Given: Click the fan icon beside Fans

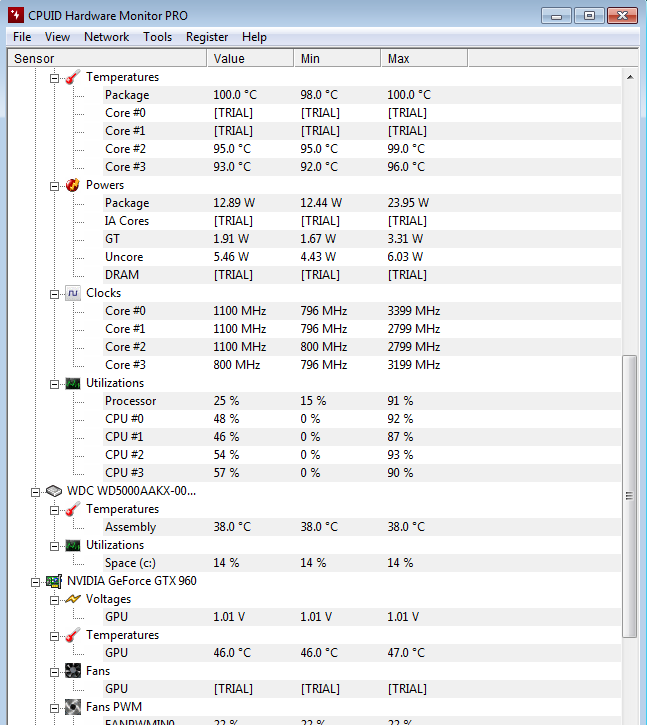Looking at the screenshot, I should [x=73, y=671].
